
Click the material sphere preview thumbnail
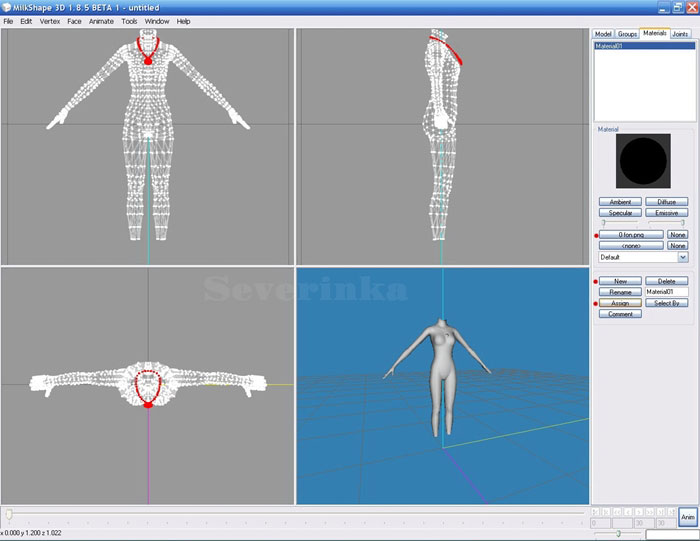[x=644, y=162]
